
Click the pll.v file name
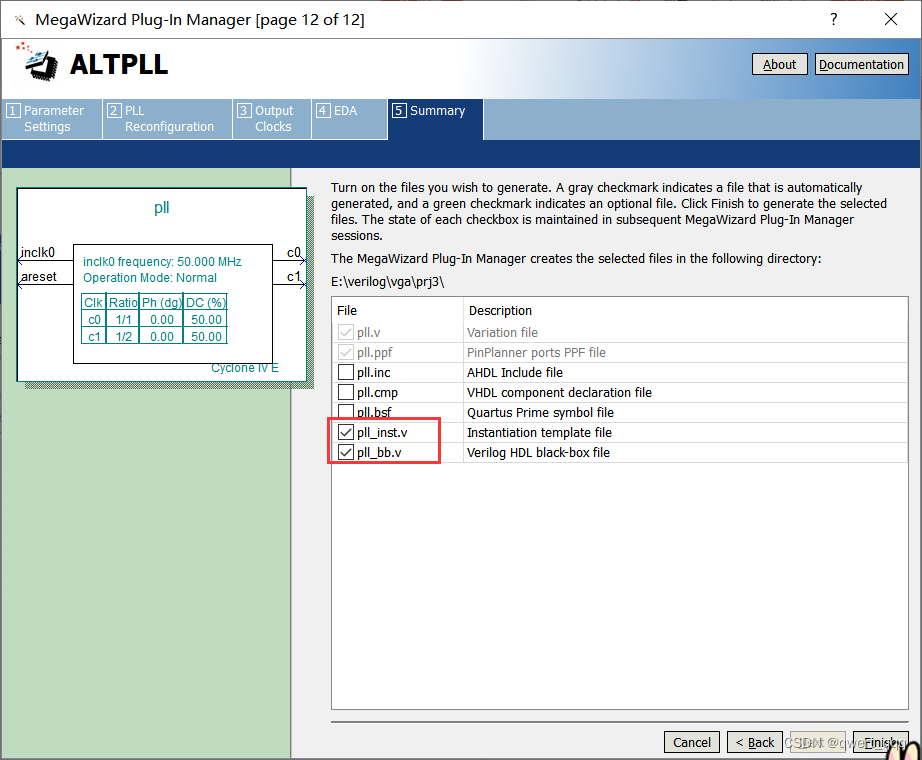(369, 332)
